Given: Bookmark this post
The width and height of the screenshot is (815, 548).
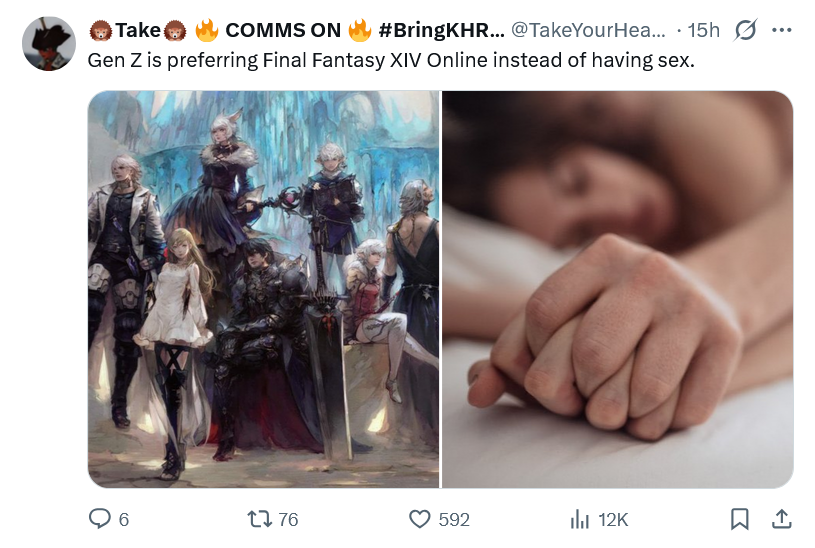Looking at the screenshot, I should [739, 519].
